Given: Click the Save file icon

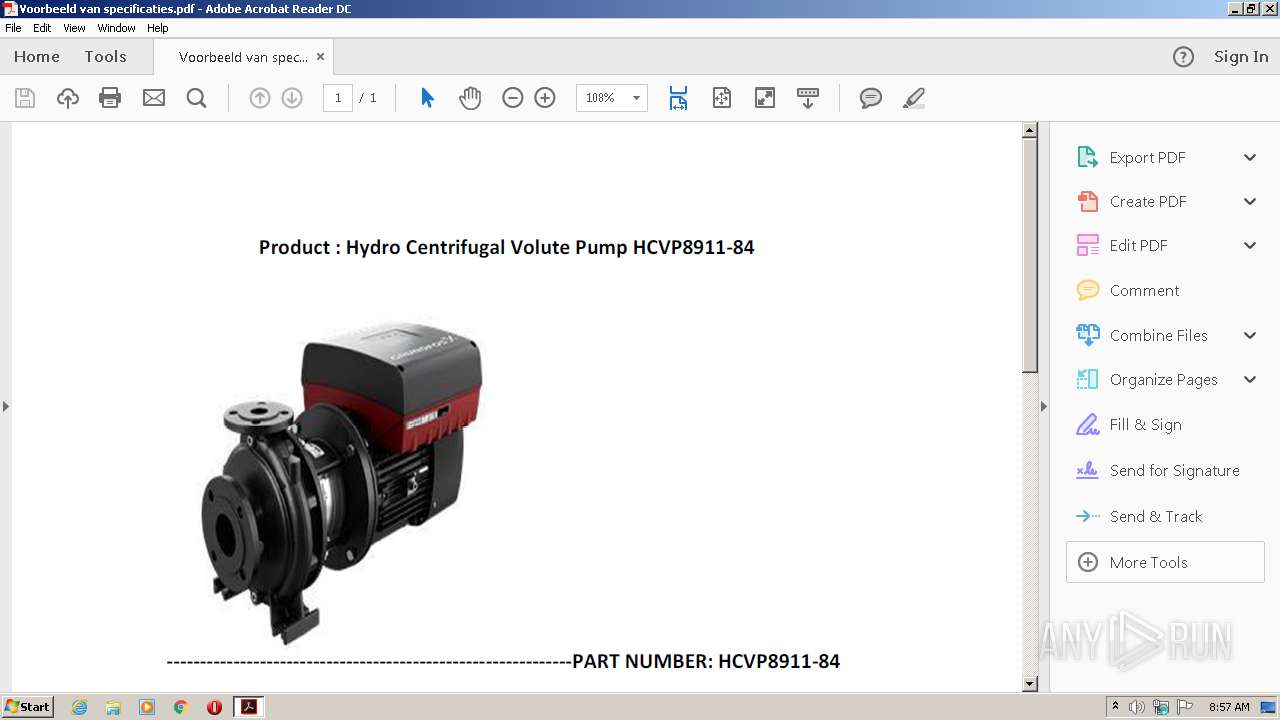Looking at the screenshot, I should [x=25, y=98].
